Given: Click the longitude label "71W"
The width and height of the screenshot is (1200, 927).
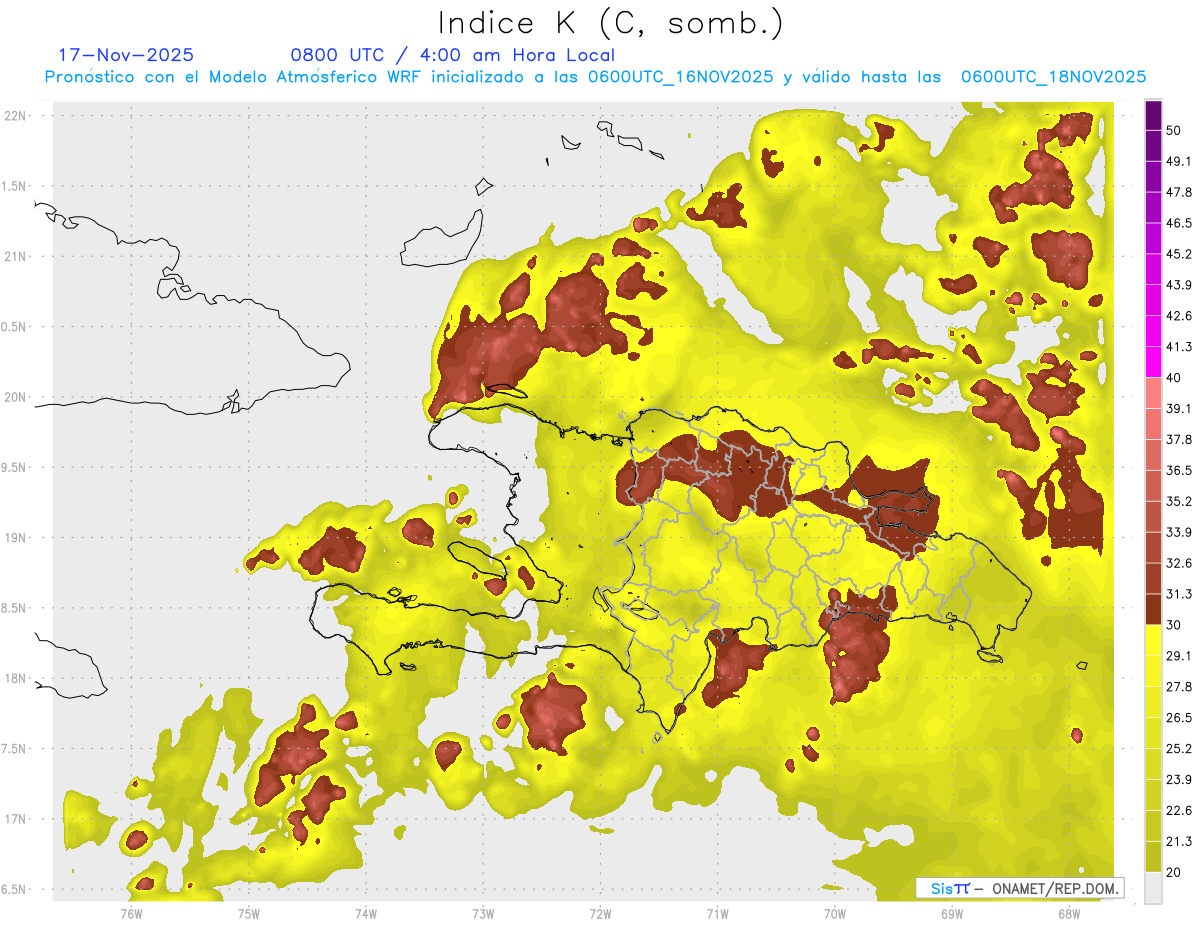Looking at the screenshot, I should pos(717,913).
